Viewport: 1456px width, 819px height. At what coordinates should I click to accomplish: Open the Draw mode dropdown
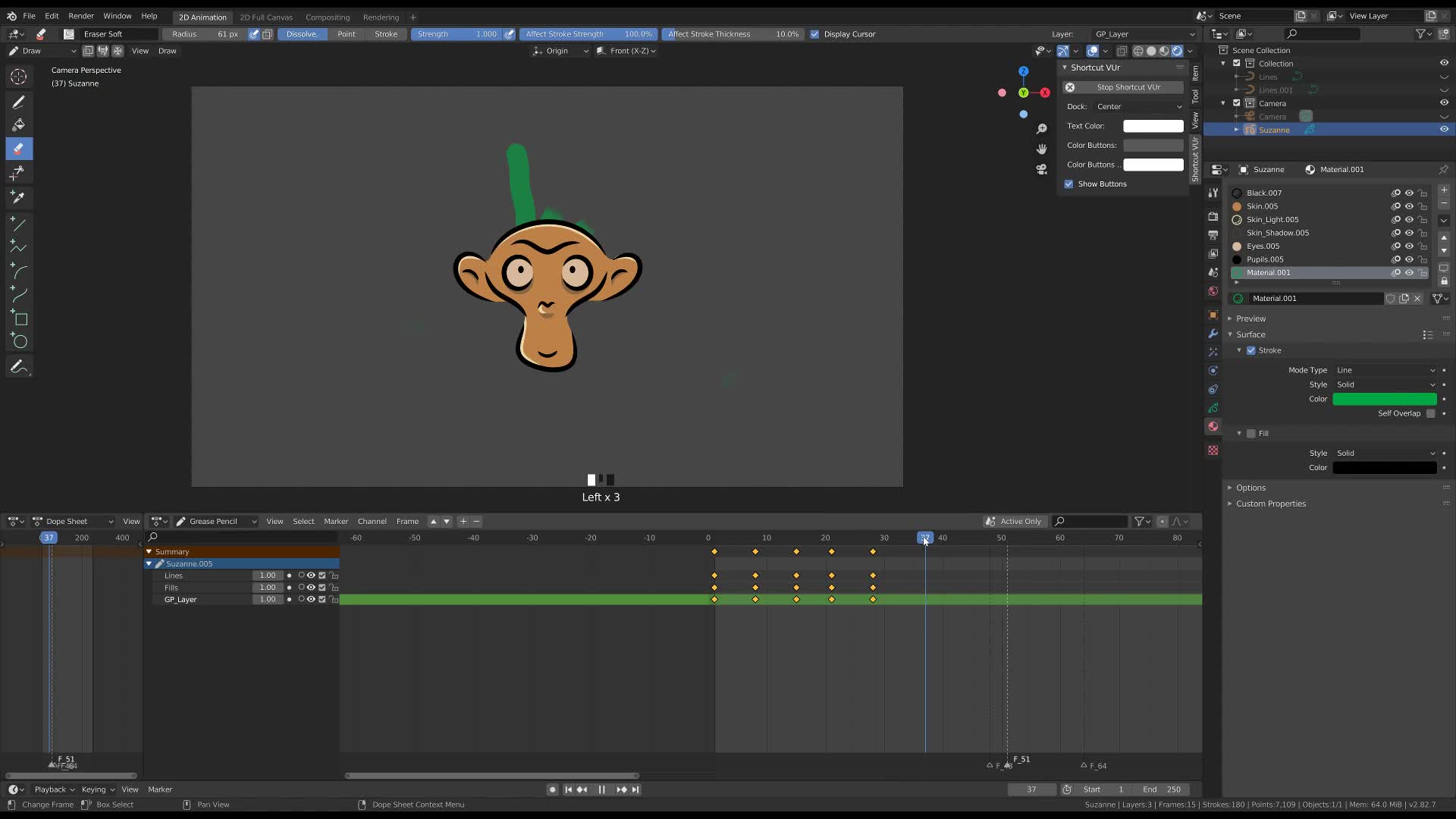[42, 51]
